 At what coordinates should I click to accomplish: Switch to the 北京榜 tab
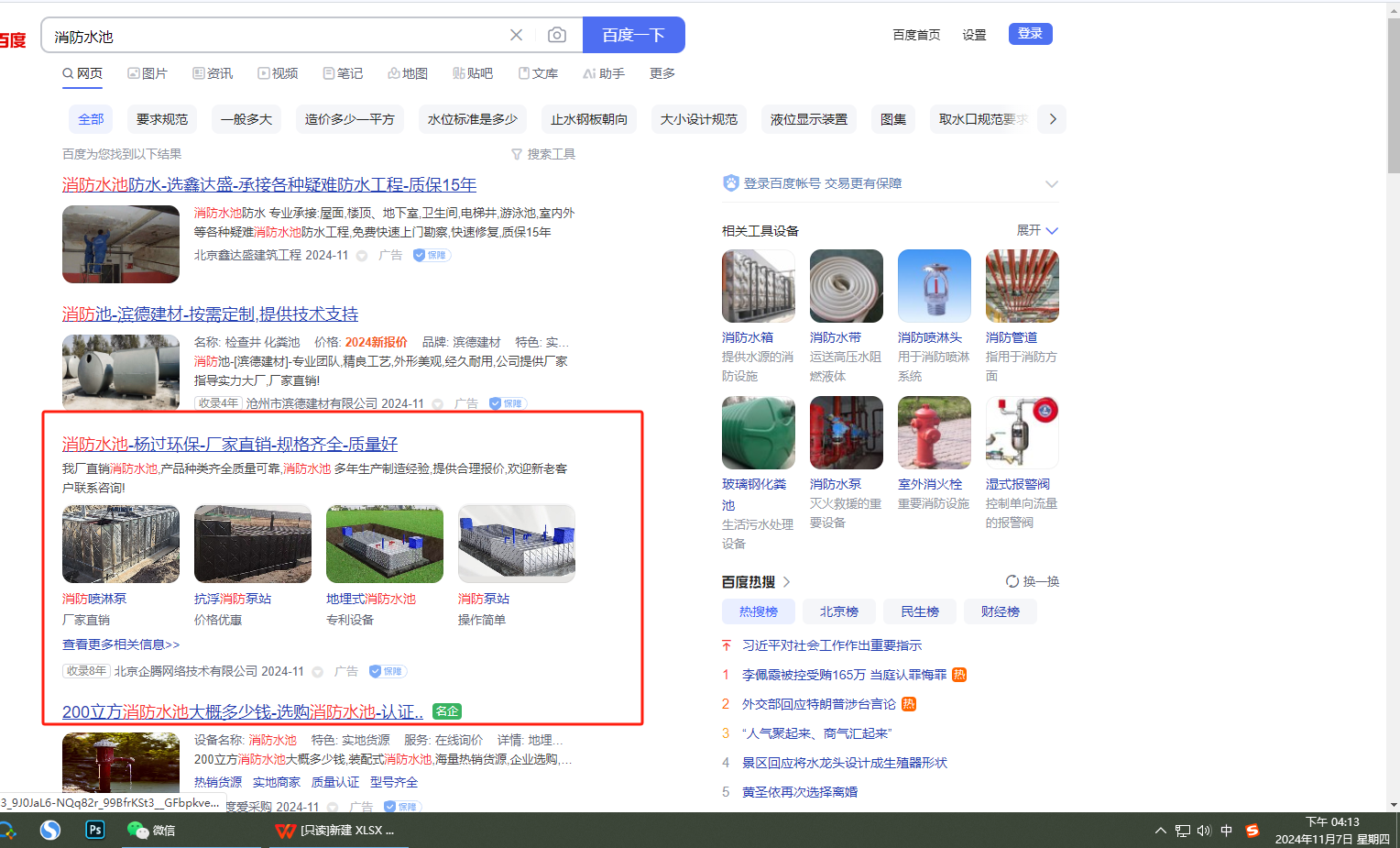(x=839, y=611)
